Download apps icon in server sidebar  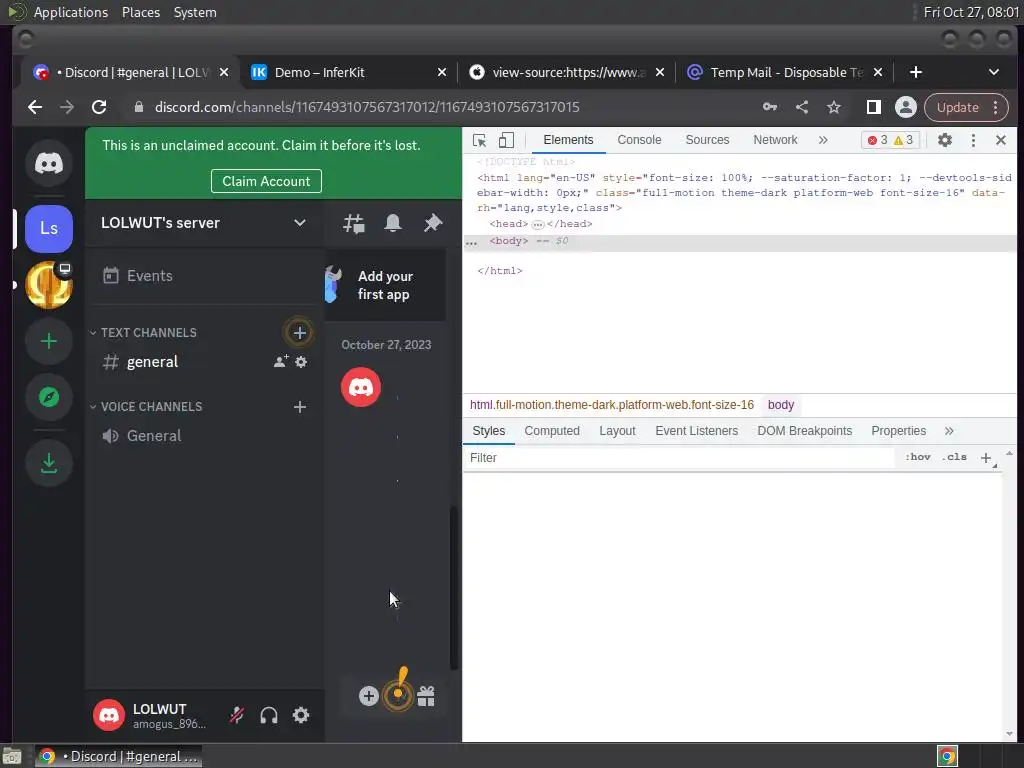pos(48,463)
